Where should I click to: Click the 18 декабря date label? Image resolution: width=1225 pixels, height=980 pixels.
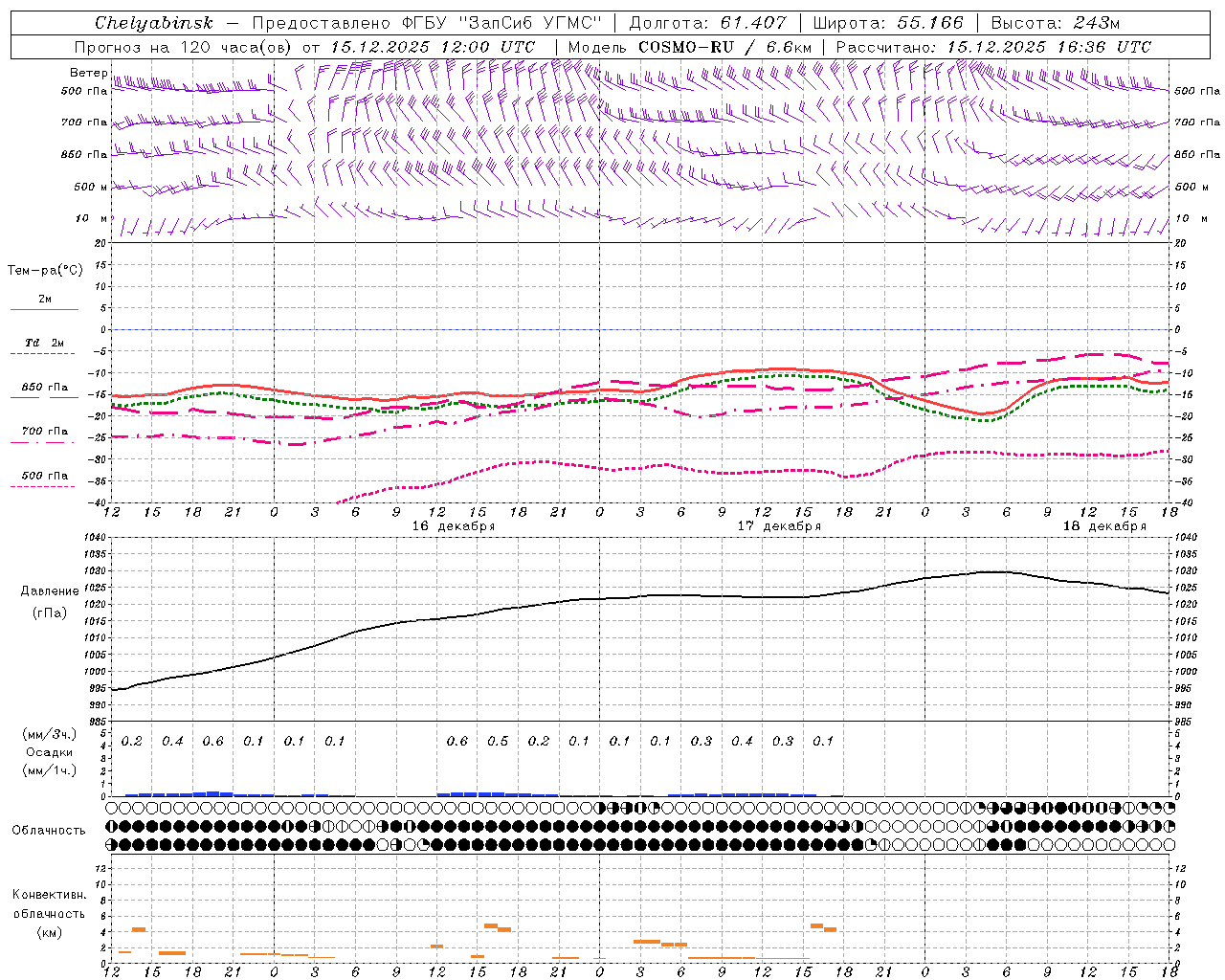coord(1103,526)
